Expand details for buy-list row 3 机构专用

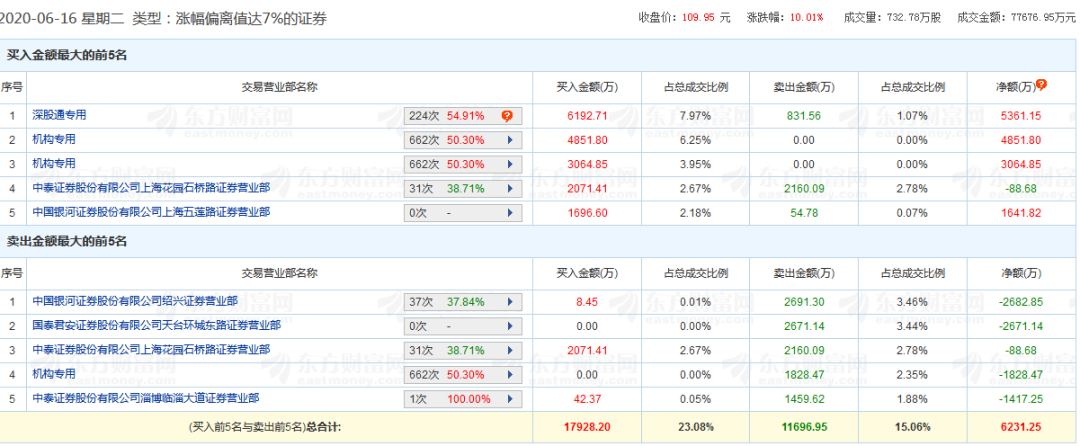click(x=510, y=164)
